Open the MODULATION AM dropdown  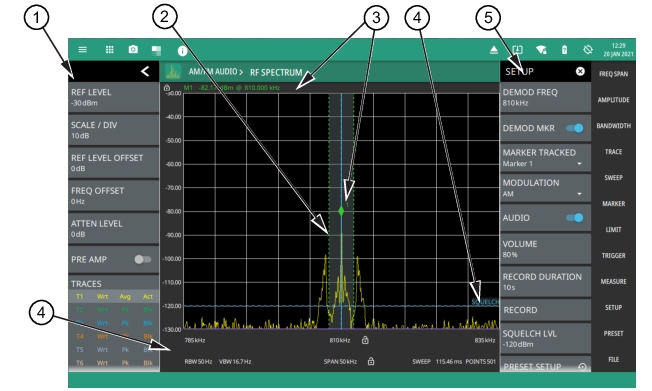click(x=545, y=188)
